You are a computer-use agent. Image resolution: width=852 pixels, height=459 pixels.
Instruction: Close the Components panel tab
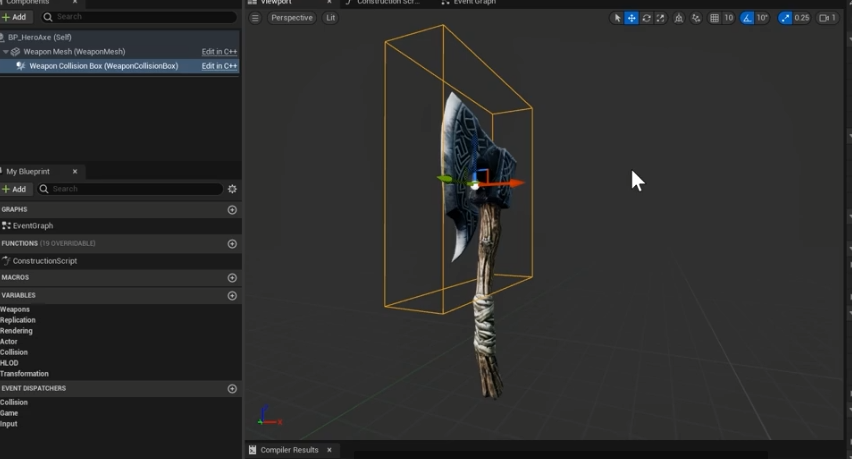click(x=75, y=2)
